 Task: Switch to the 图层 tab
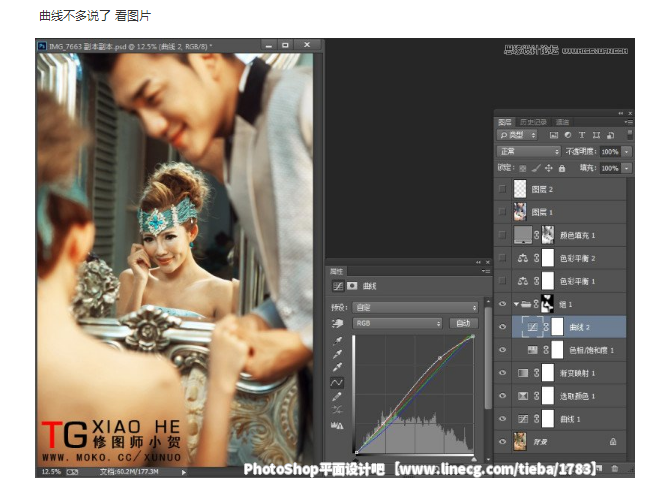point(504,122)
